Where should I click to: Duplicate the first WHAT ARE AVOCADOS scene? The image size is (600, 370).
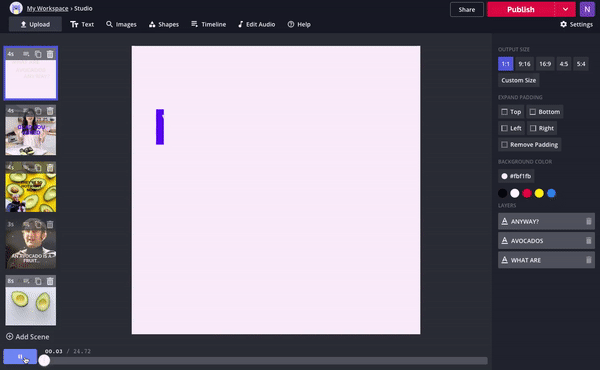pos(38,54)
